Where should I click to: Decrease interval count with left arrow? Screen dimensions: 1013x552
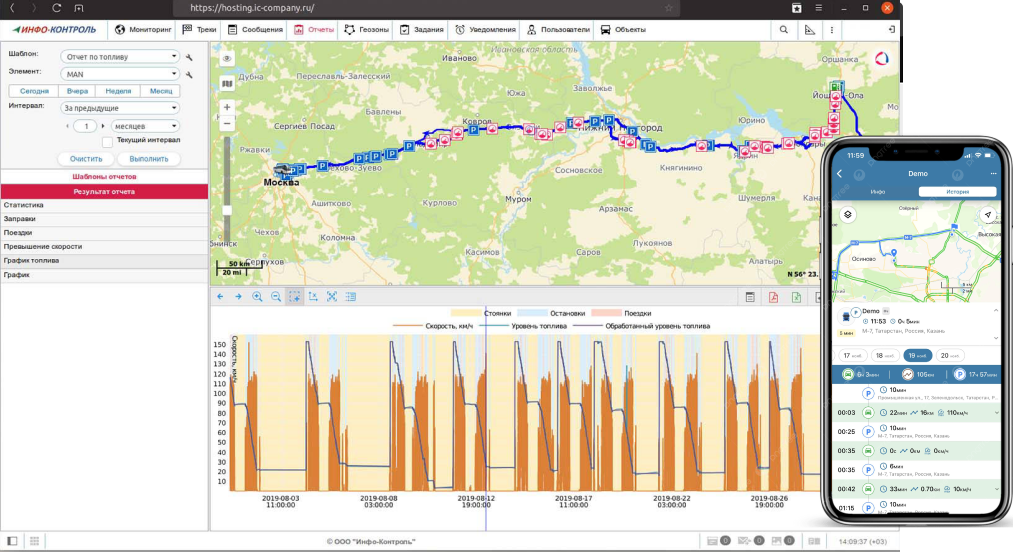68,126
